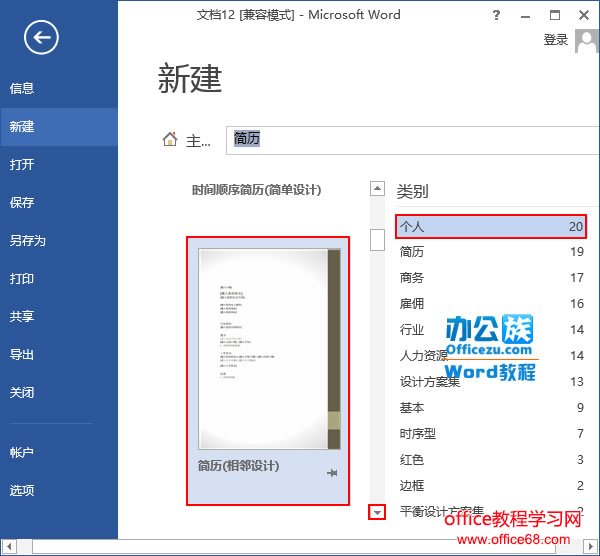The height and width of the screenshot is (556, 600).
Task: Filter by 基本 category
Action: coord(491,408)
